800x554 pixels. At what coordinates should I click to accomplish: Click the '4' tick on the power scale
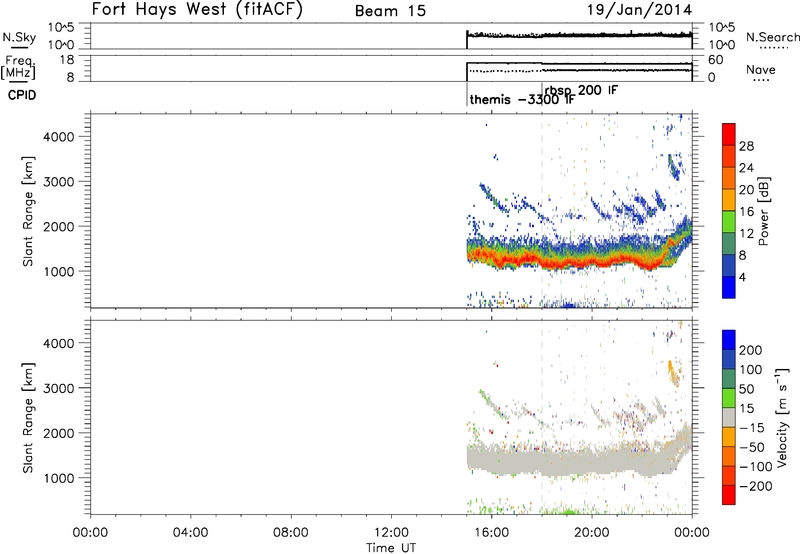pos(742,277)
